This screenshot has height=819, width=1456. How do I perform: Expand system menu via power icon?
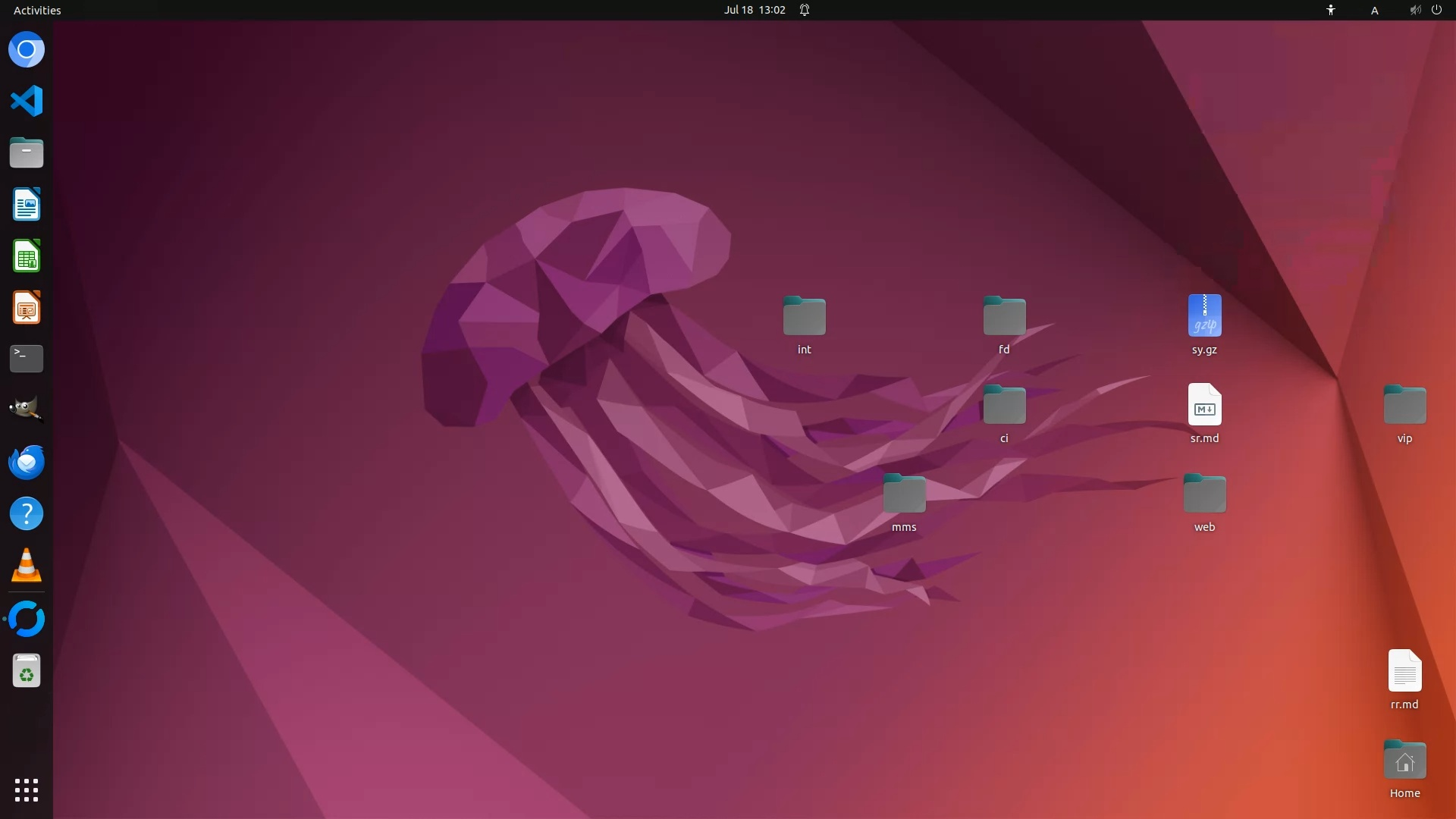[1436, 10]
